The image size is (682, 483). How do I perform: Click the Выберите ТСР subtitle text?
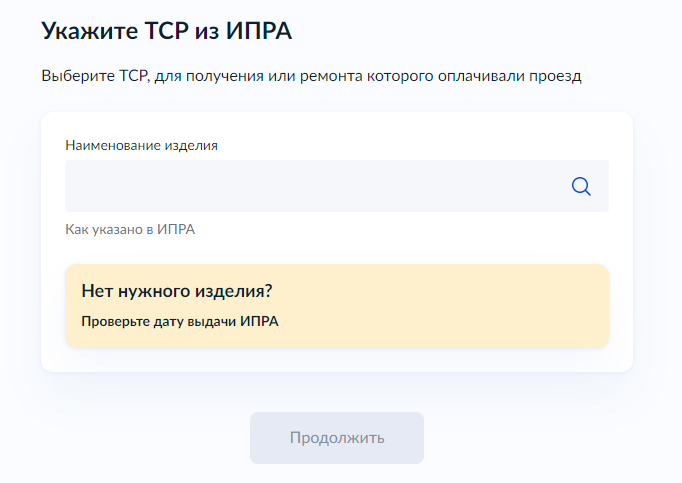(311, 76)
